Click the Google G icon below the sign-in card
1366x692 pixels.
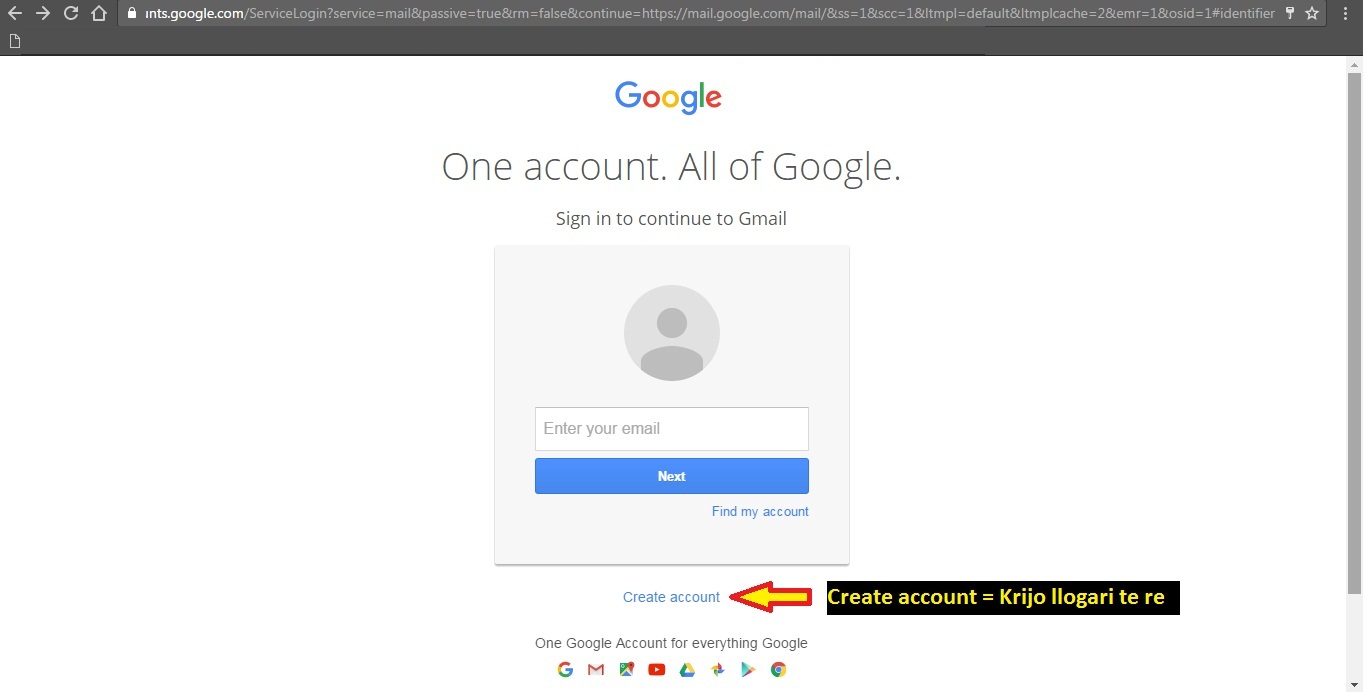coord(565,670)
